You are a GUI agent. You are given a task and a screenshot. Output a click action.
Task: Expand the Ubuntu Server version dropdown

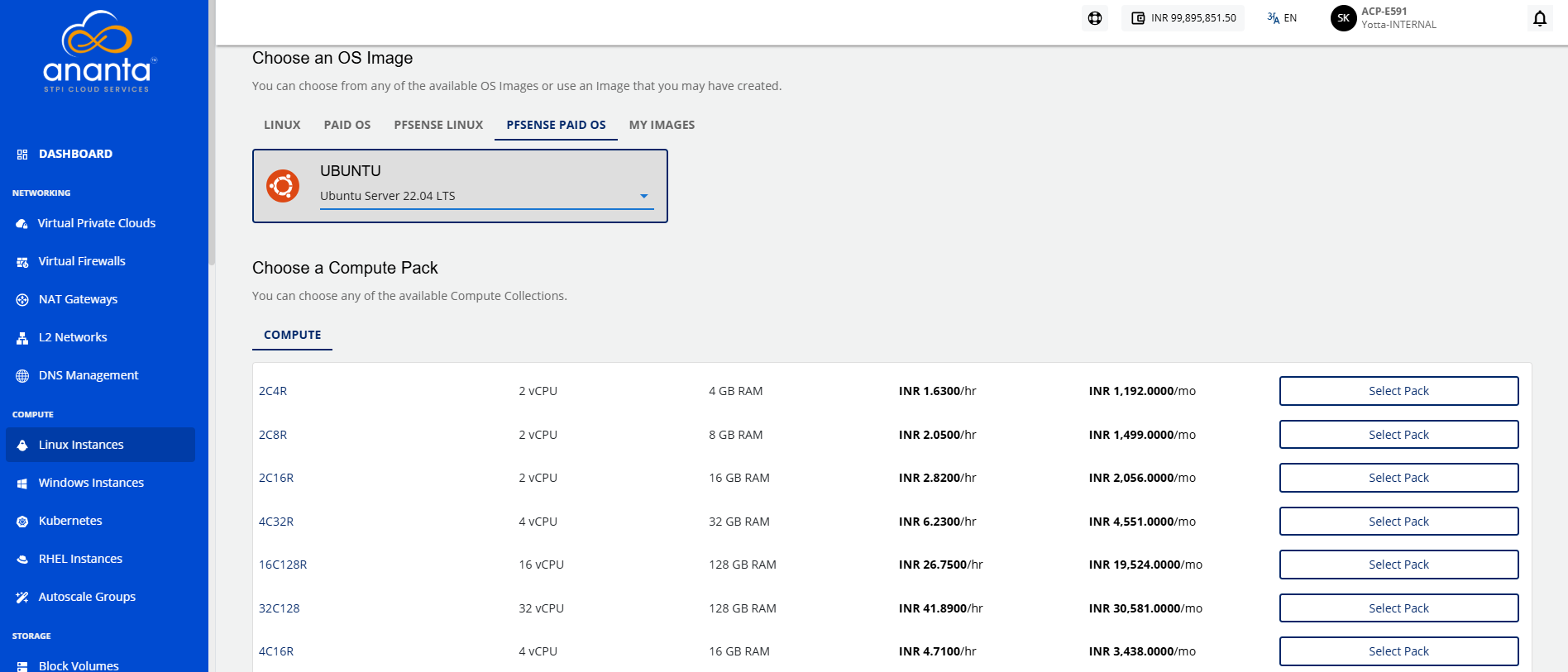pos(486,196)
